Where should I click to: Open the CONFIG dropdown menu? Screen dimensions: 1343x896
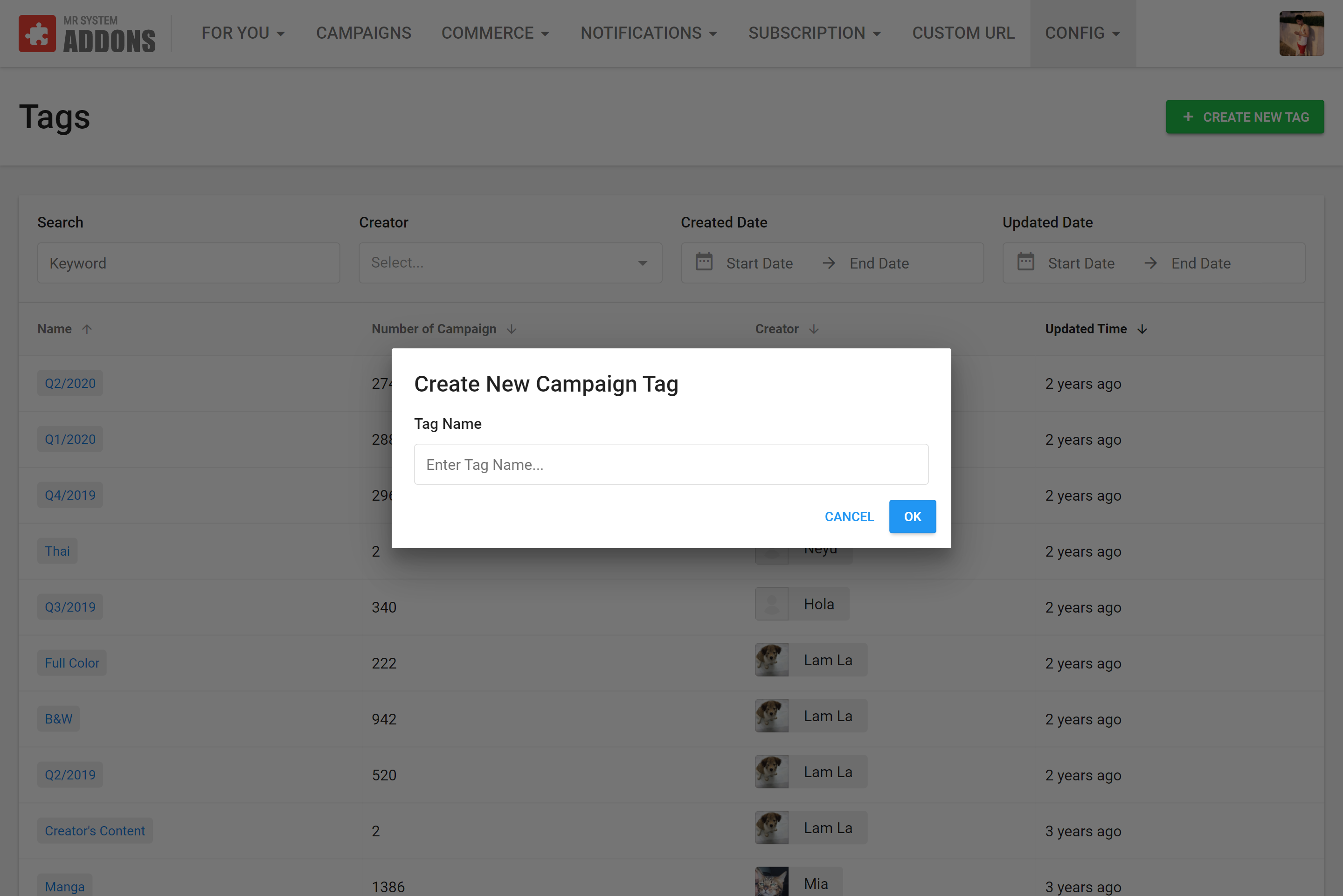coord(1082,33)
